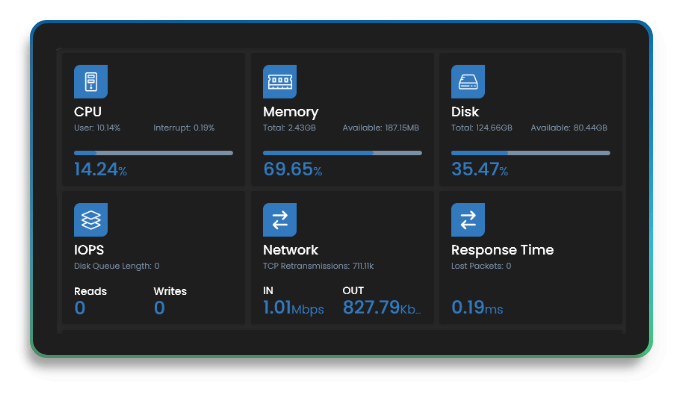The height and width of the screenshot is (398, 683).
Task: Click the 1.01Mbps inbound value
Action: click(x=294, y=308)
